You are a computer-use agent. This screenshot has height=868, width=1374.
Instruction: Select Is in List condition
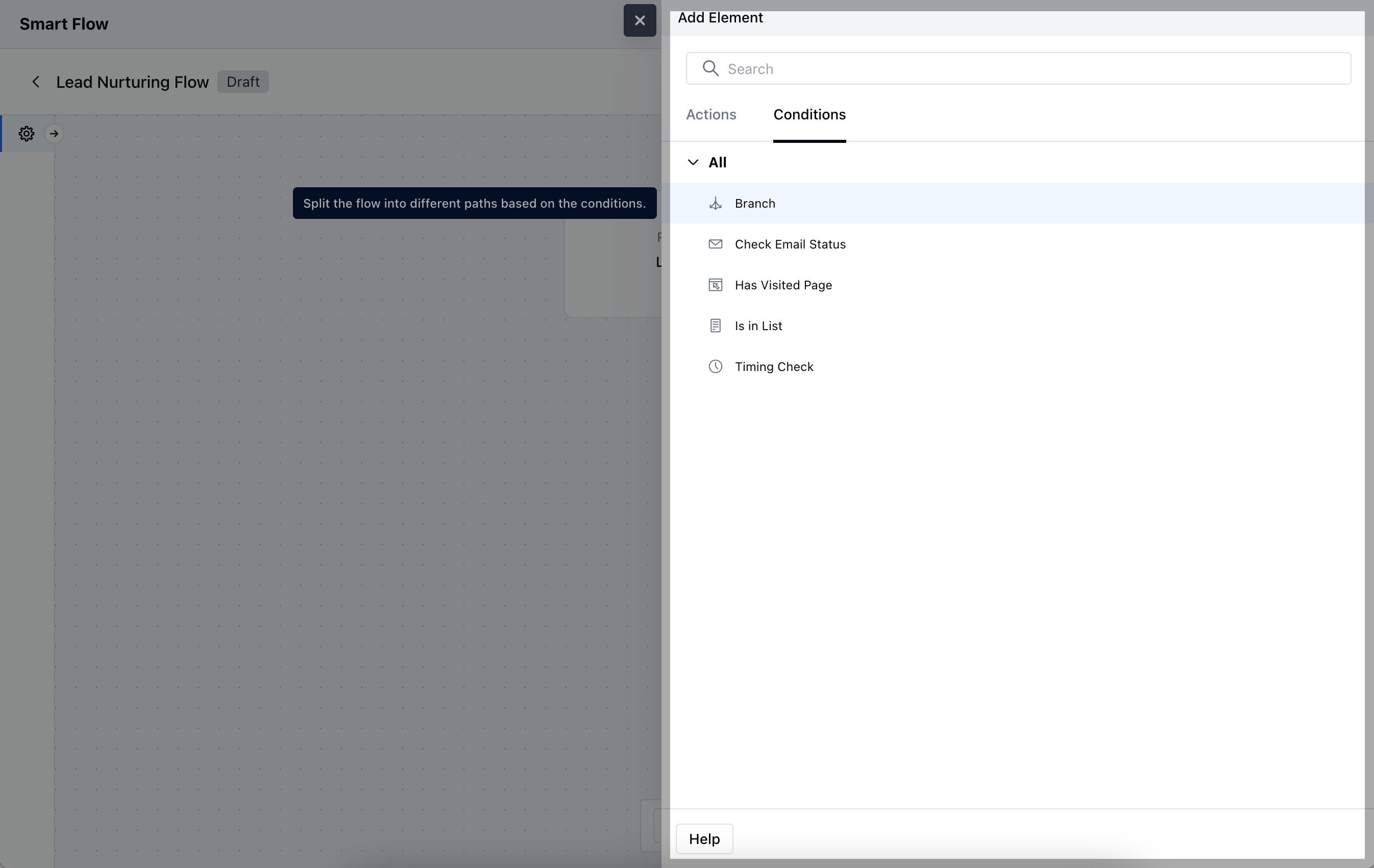(x=758, y=326)
